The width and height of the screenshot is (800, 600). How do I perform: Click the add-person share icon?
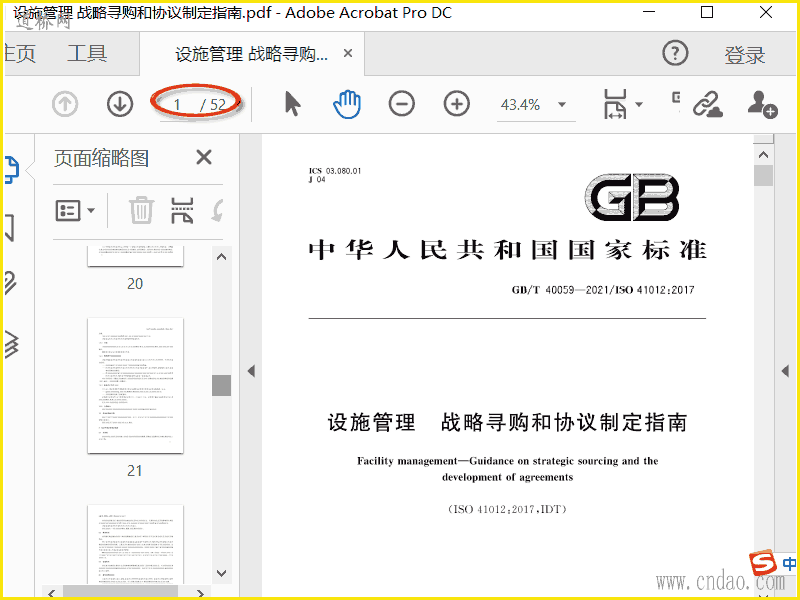tap(762, 104)
